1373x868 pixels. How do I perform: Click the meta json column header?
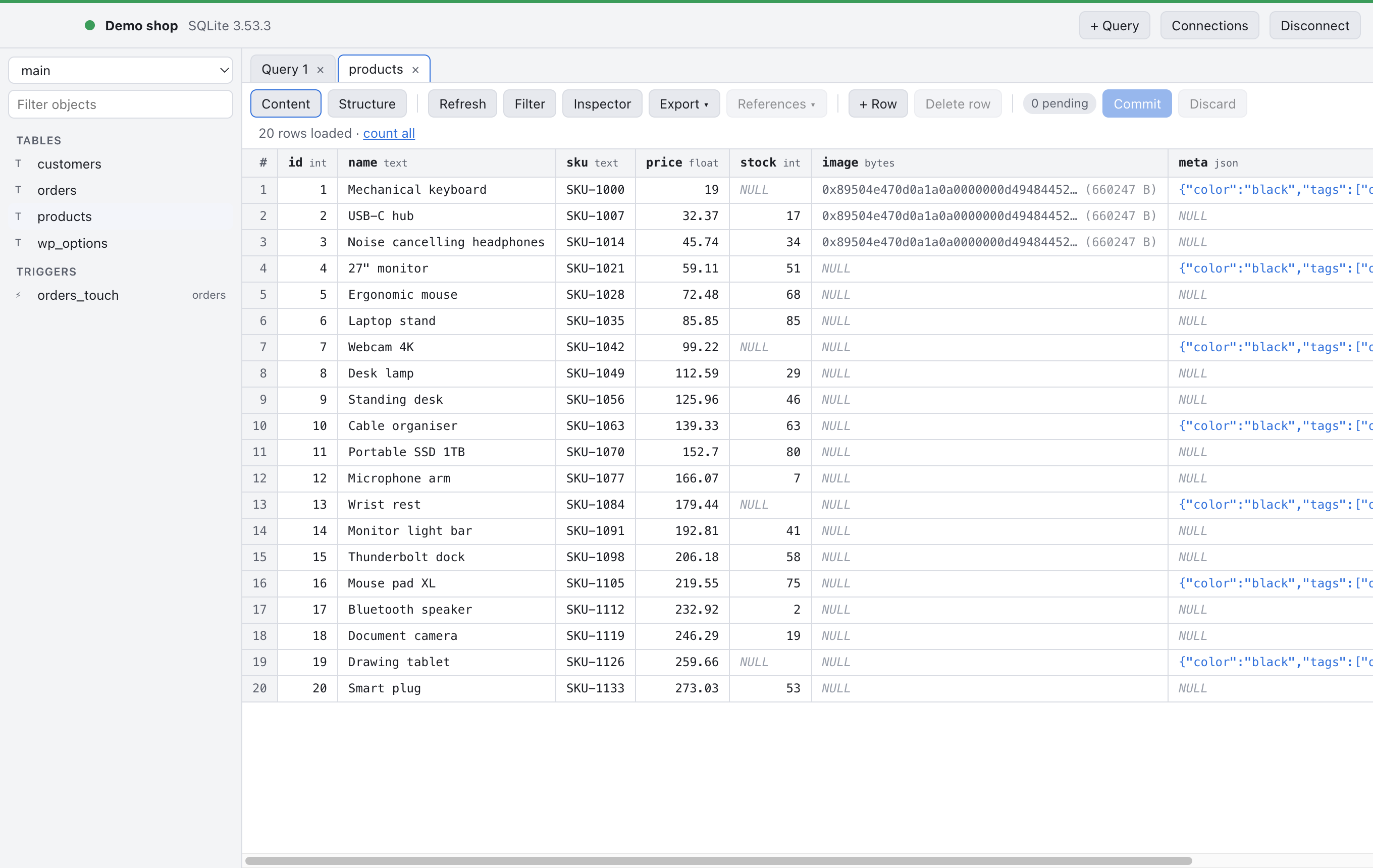click(1270, 163)
